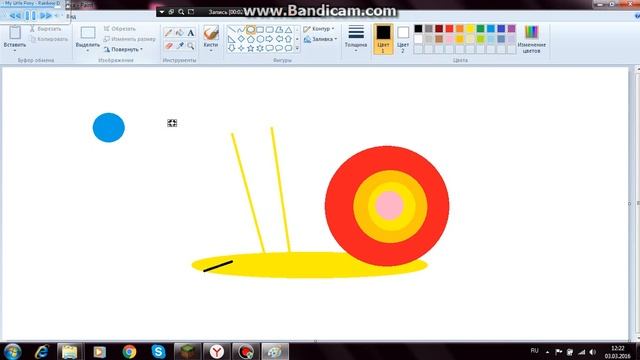This screenshot has height=360, width=640.
Task: Pick the Polygon shape
Action: [x=279, y=30]
